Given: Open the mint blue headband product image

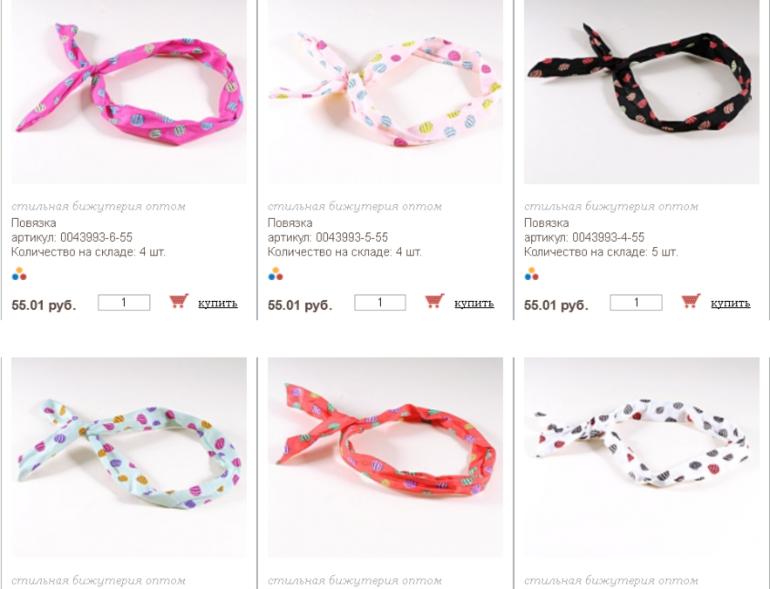Looking at the screenshot, I should pos(129,457).
